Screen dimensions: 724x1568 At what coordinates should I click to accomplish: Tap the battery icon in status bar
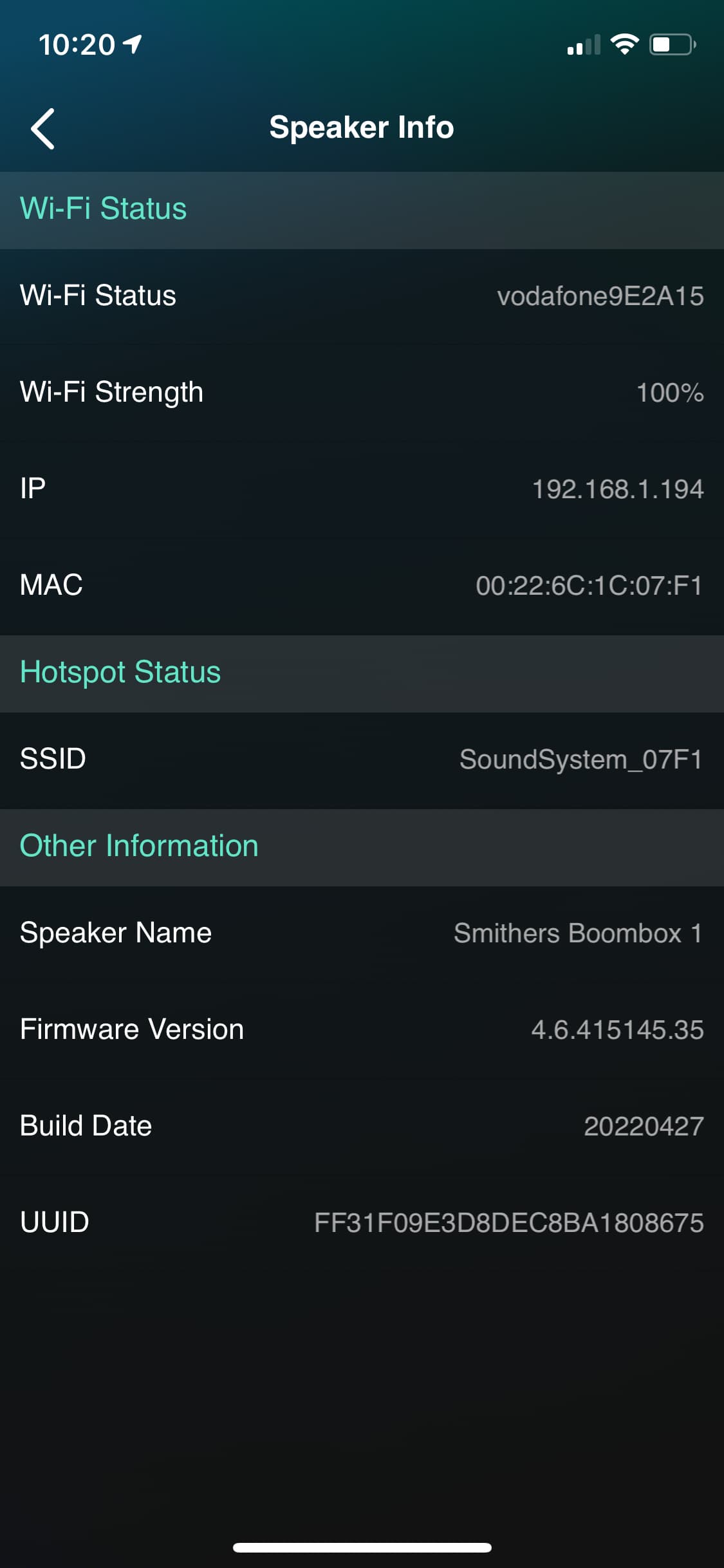pos(673,44)
